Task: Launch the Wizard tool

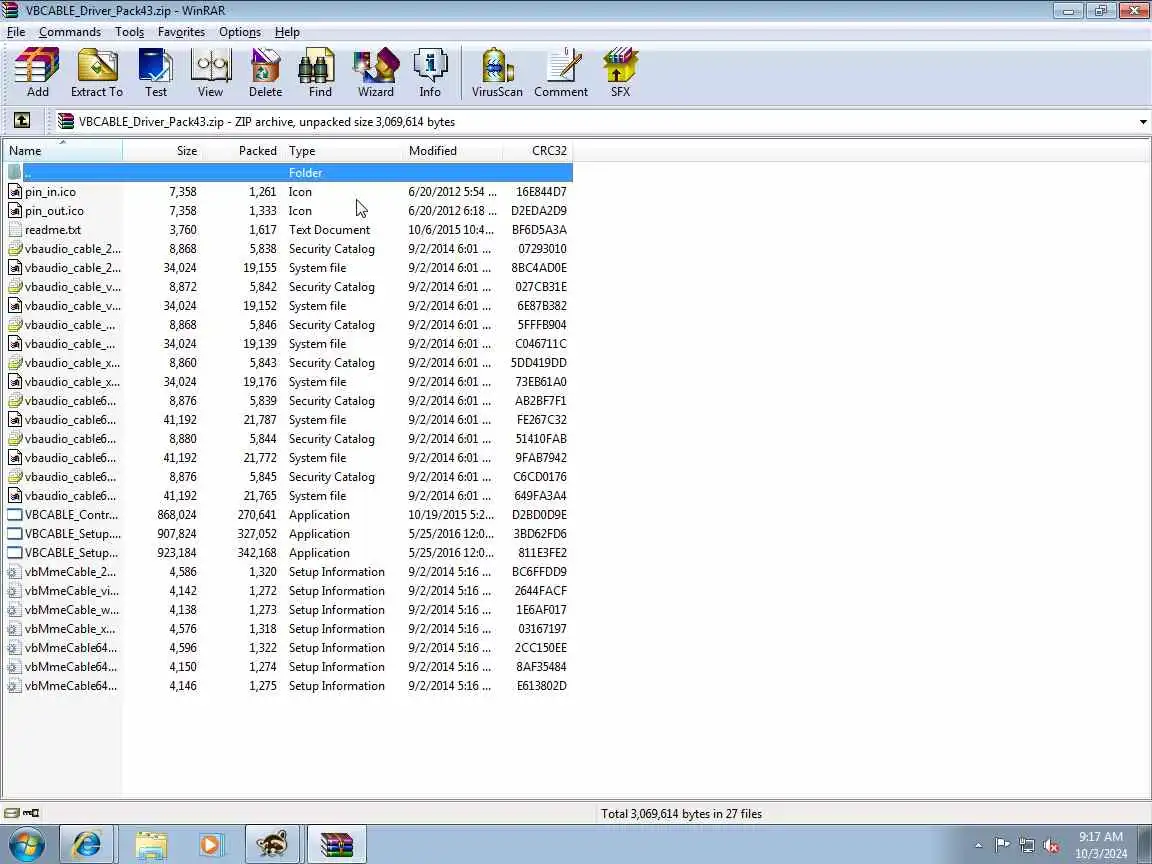Action: [375, 72]
